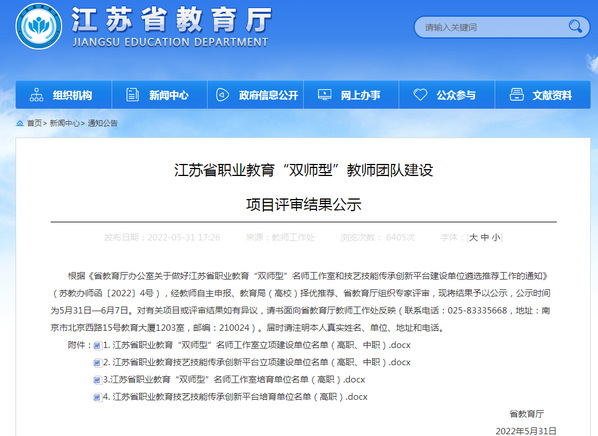Set the font size to 大
Viewport: 598px width, 436px height.
[473, 238]
